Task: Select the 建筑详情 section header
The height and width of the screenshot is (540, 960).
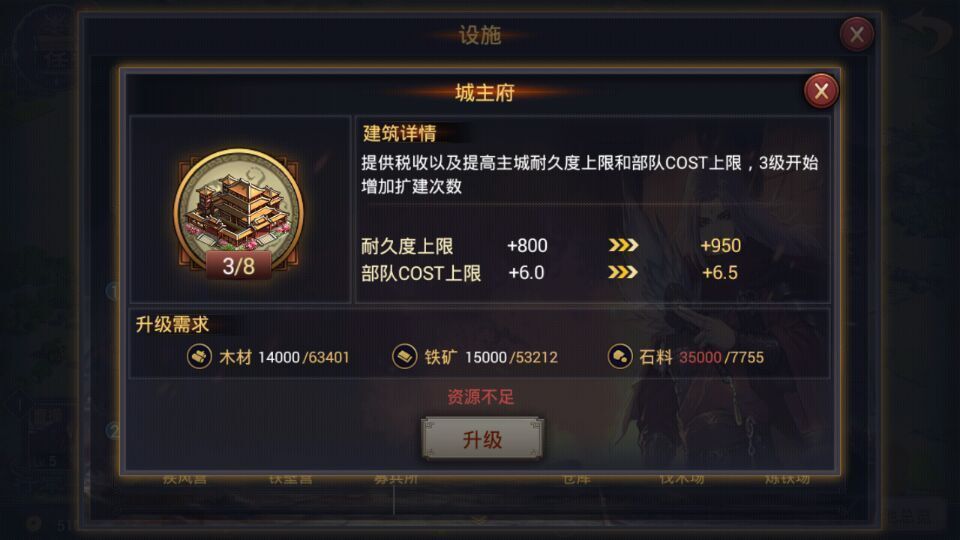Action: coord(400,133)
